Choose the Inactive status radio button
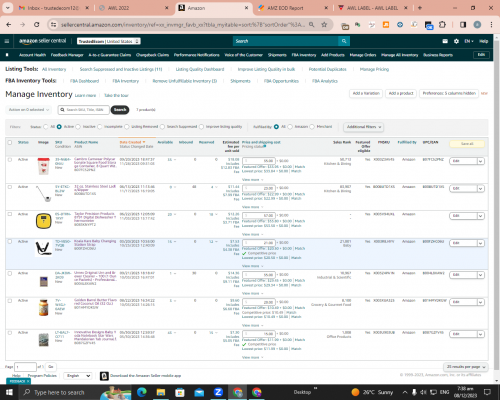Screen dimensions: 500x400 click(78, 127)
